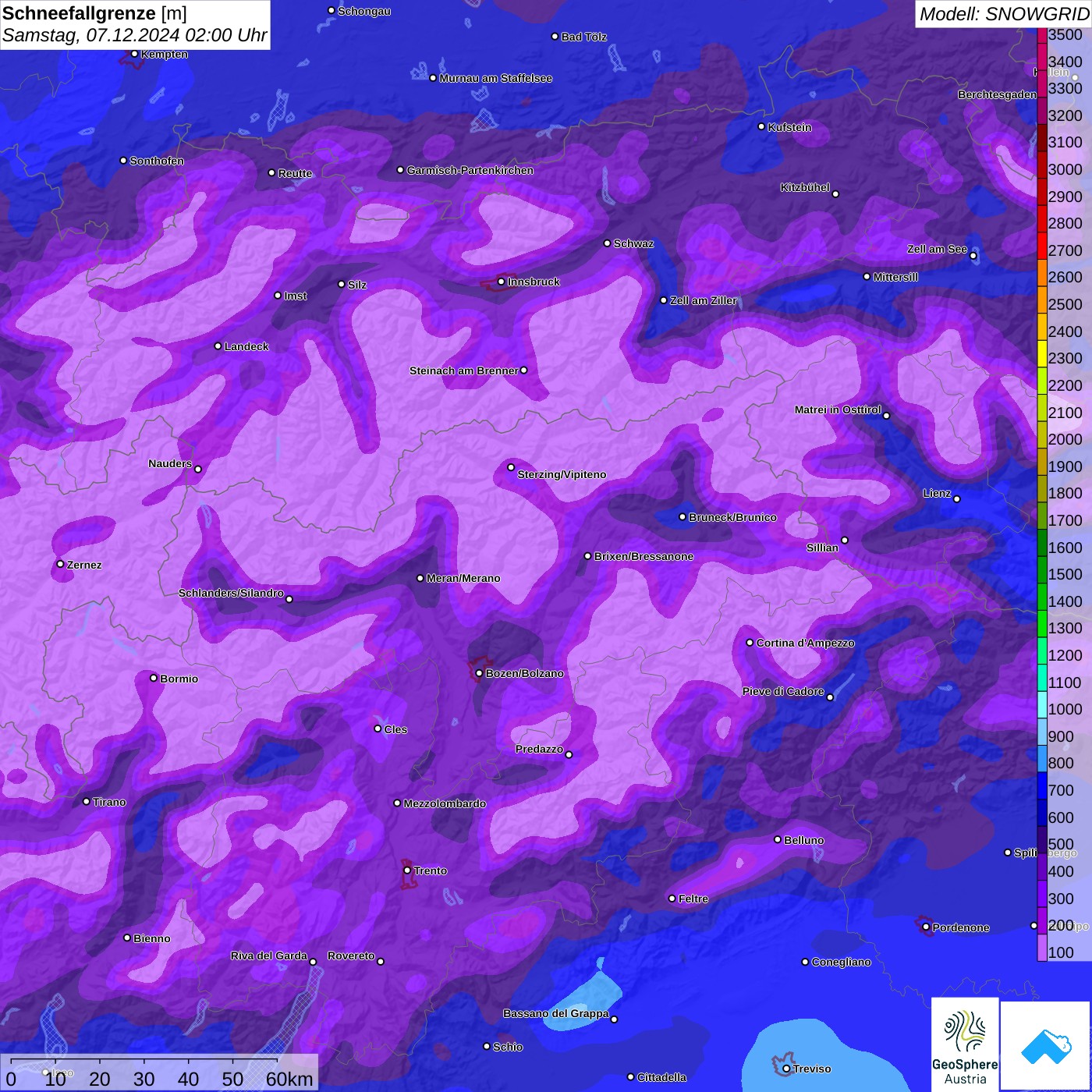
Task: Click the Innsbruck city marker
Action: tap(501, 282)
